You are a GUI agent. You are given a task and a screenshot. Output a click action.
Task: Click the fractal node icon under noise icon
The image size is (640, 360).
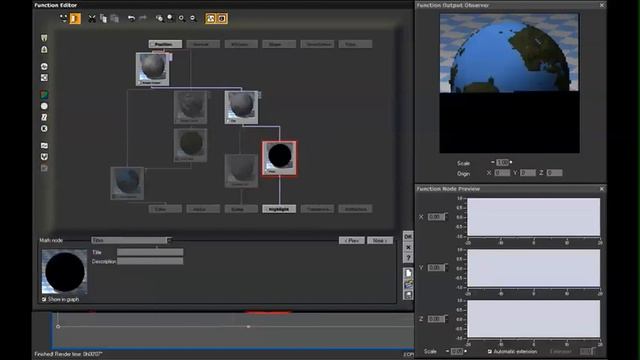pos(44,78)
